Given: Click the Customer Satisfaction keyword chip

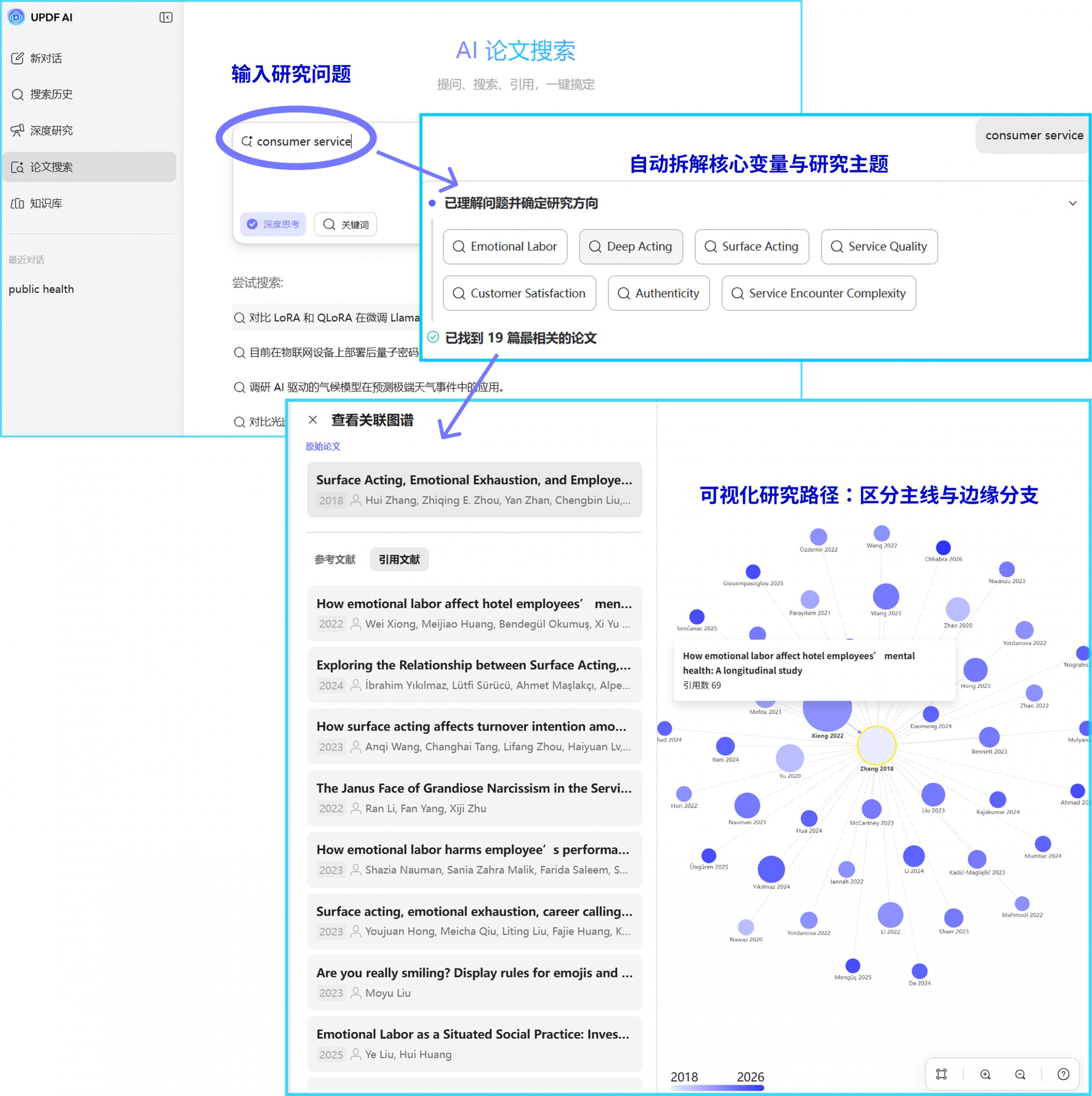Looking at the screenshot, I should click(x=519, y=293).
